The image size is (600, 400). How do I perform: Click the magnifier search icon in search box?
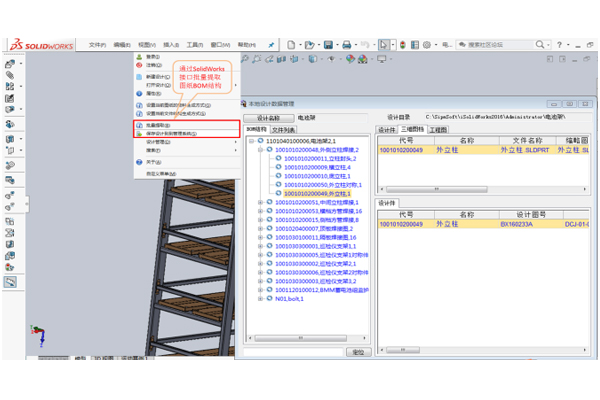[540, 45]
